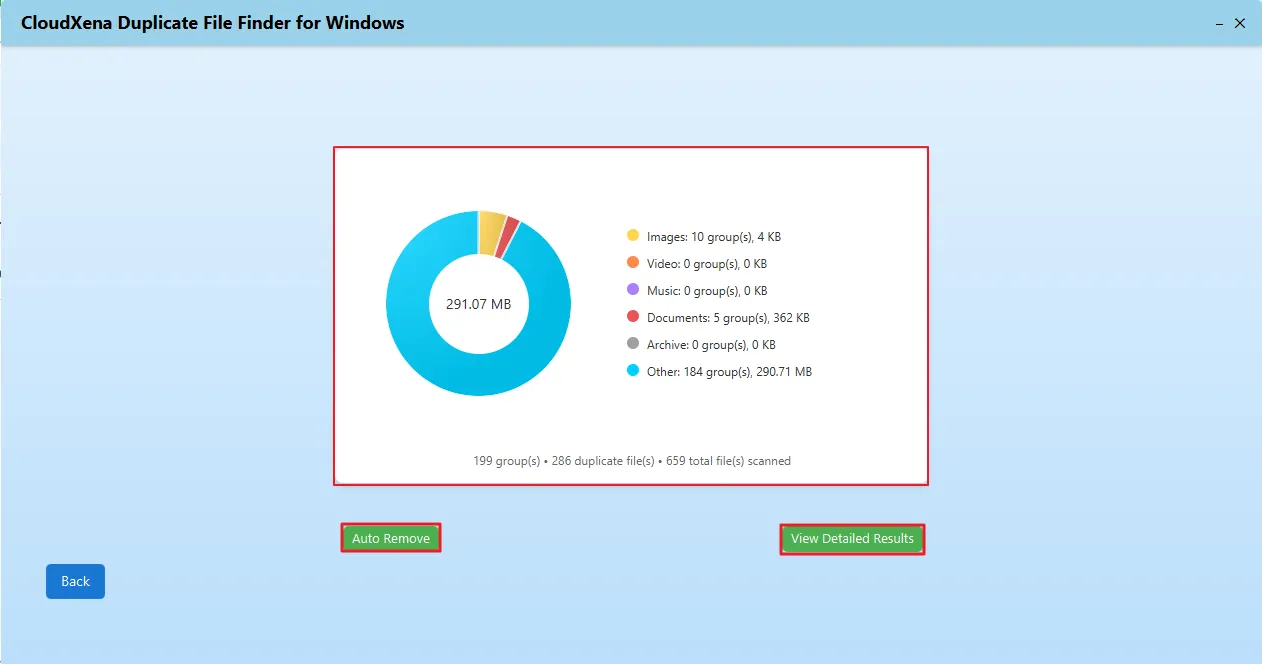Open View Detailed Results
Viewport: 1262px width, 664px height.
point(852,539)
